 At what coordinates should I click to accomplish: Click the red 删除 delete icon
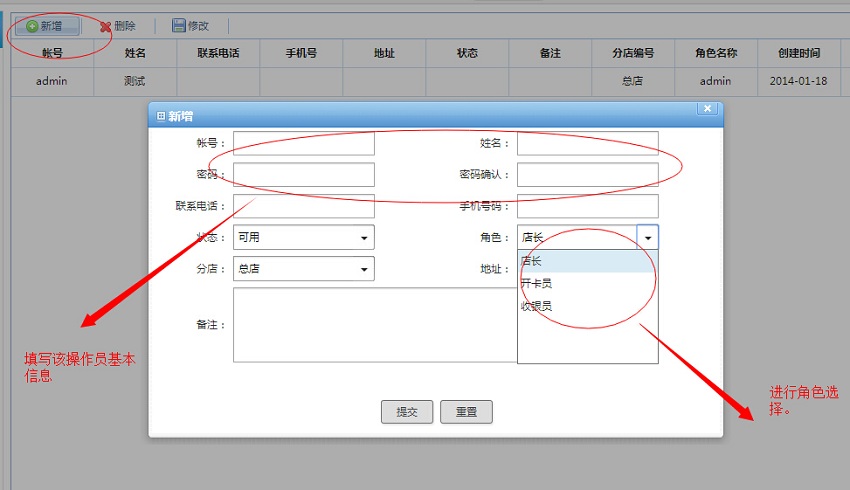point(105,26)
